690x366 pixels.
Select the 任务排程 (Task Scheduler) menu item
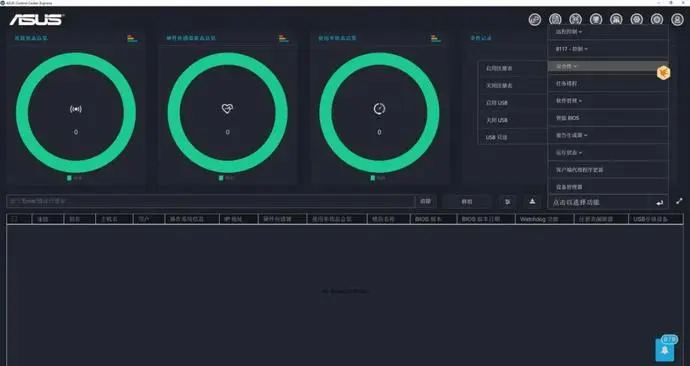[x=608, y=83]
